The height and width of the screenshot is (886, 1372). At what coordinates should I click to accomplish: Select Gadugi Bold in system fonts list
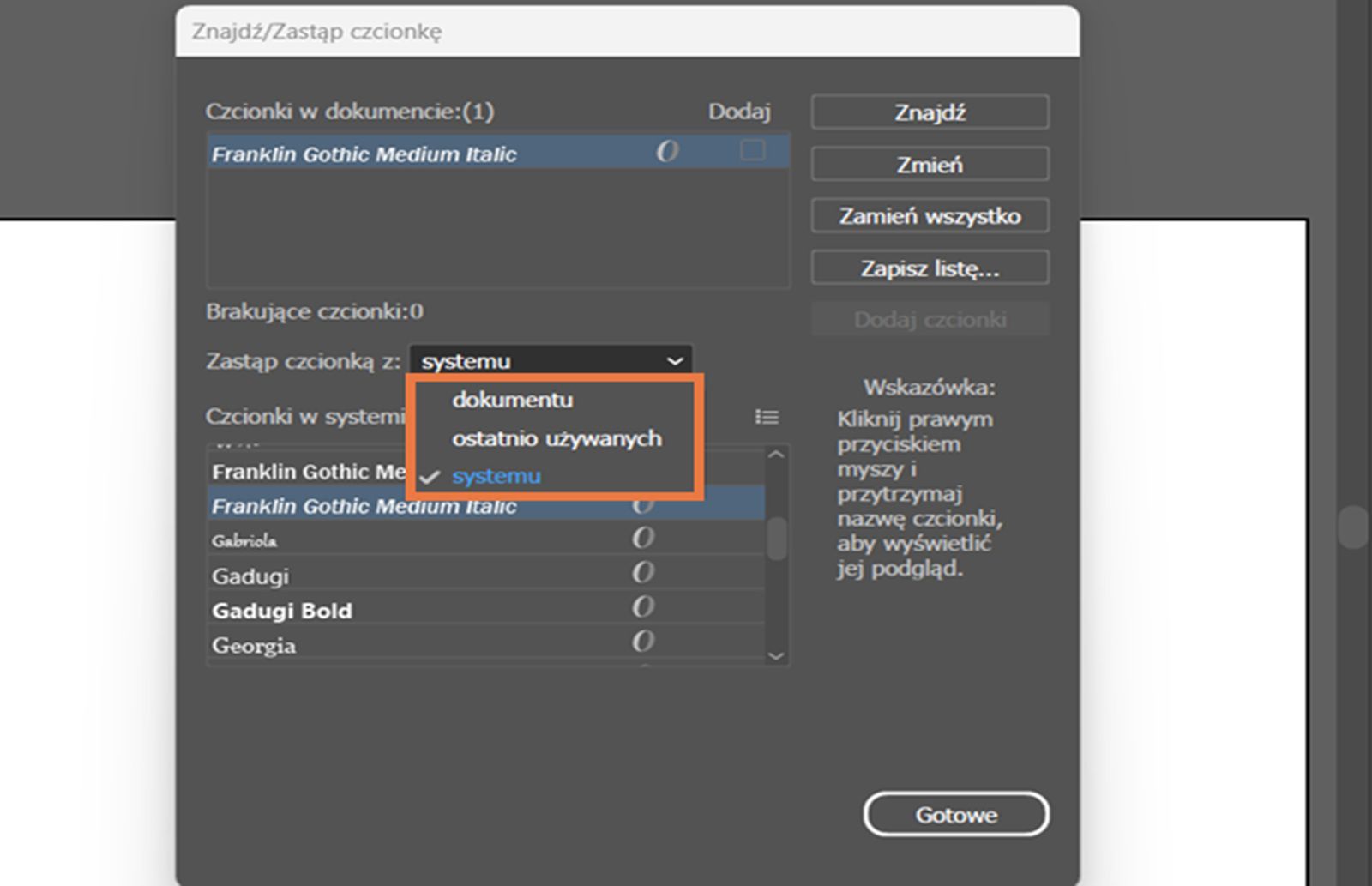click(x=486, y=609)
